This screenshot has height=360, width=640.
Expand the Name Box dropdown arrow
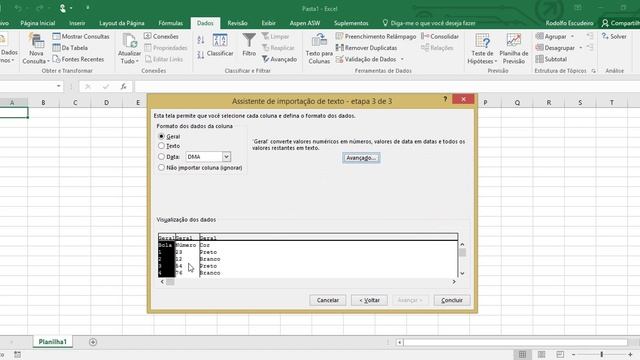click(x=59, y=87)
